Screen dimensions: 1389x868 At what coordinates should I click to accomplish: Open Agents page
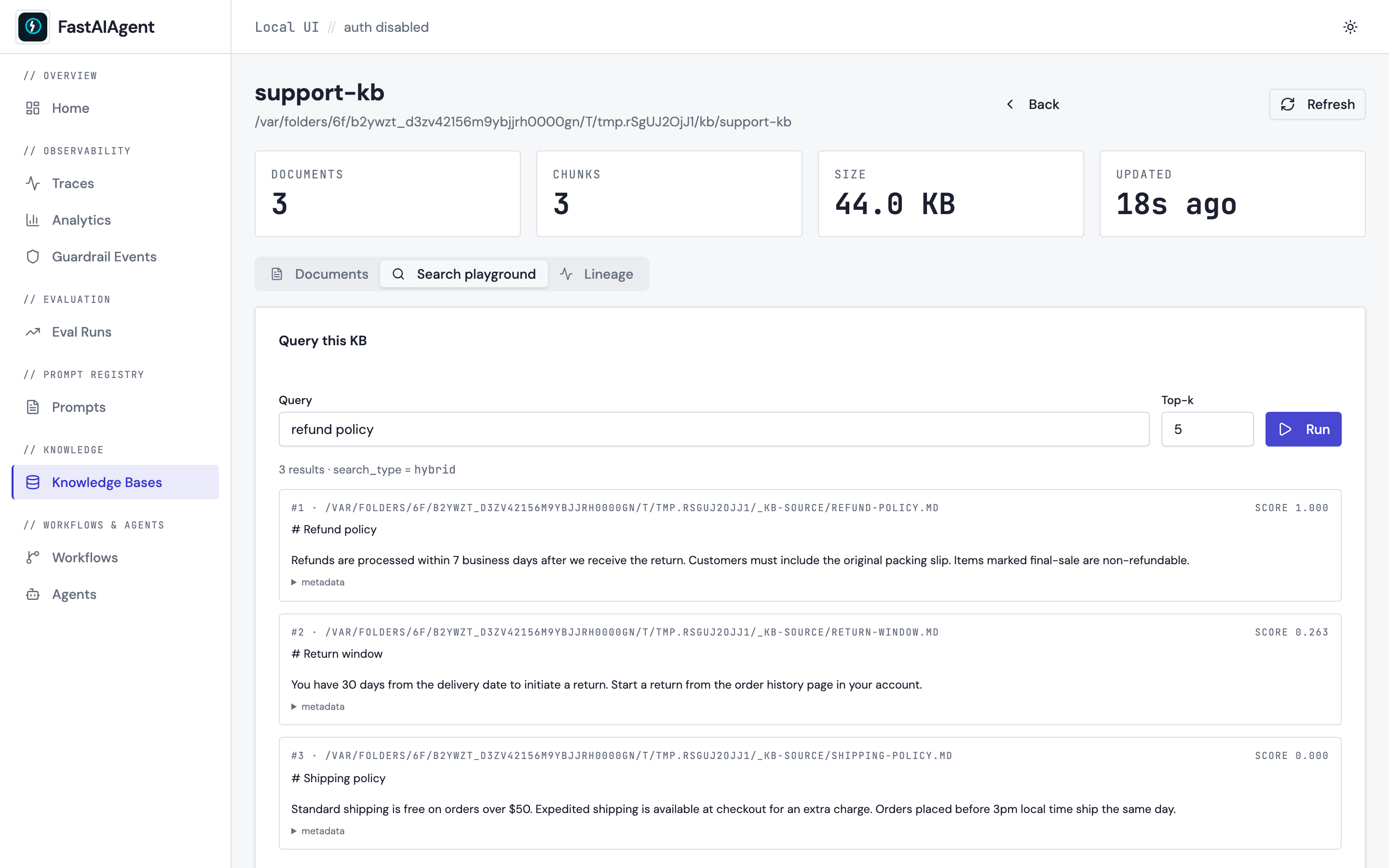115,594
